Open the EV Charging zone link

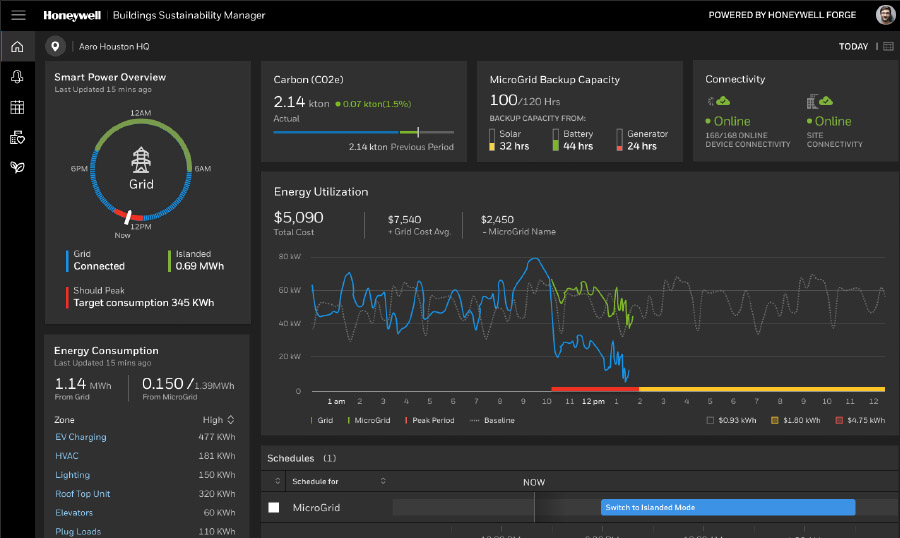80,437
